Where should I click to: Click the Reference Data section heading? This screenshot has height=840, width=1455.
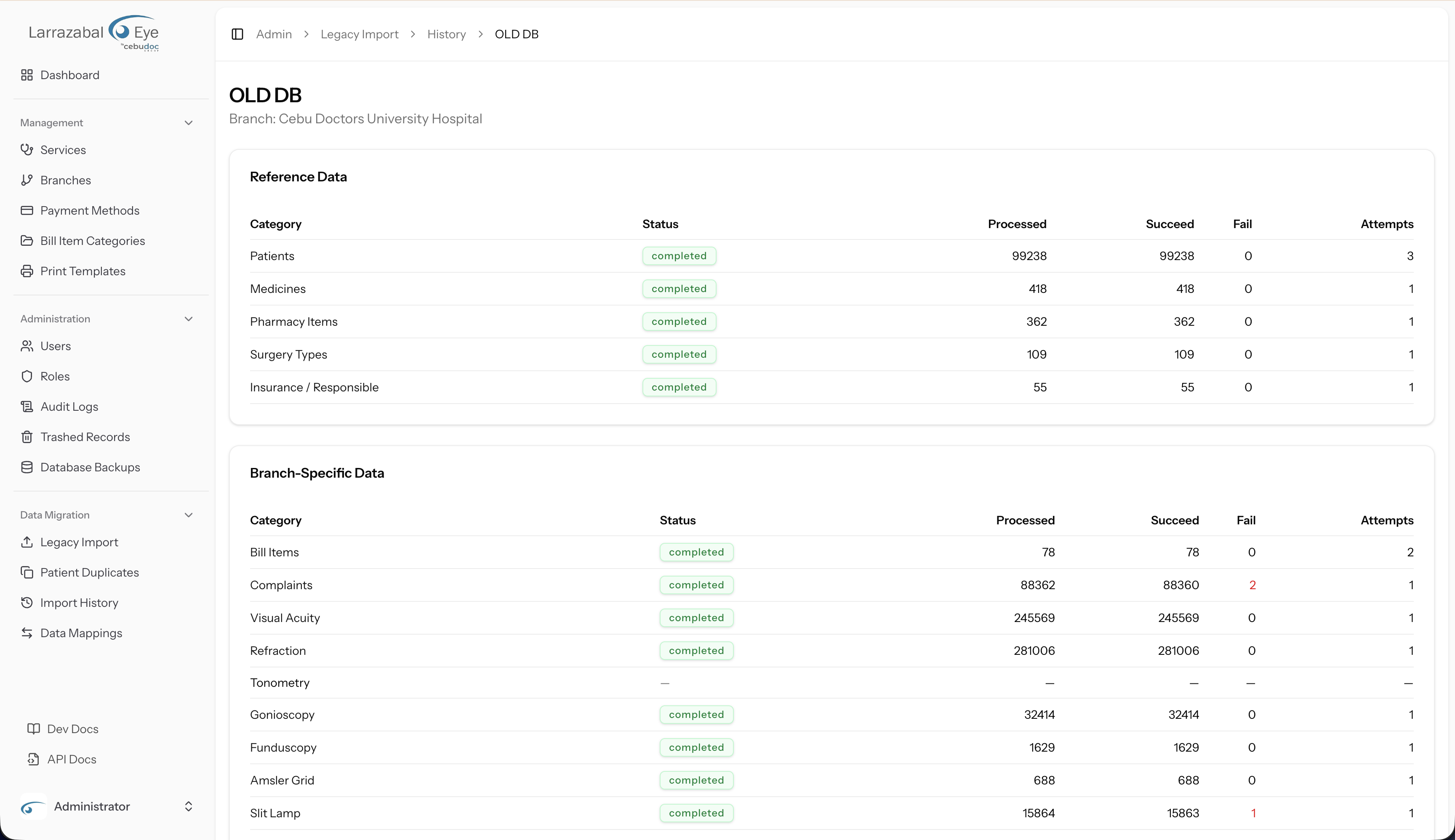pos(298,177)
